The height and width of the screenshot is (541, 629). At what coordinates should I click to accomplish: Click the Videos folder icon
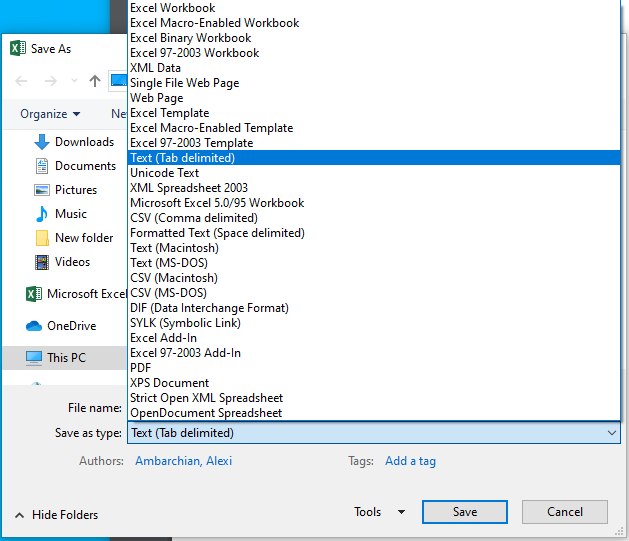point(42,262)
